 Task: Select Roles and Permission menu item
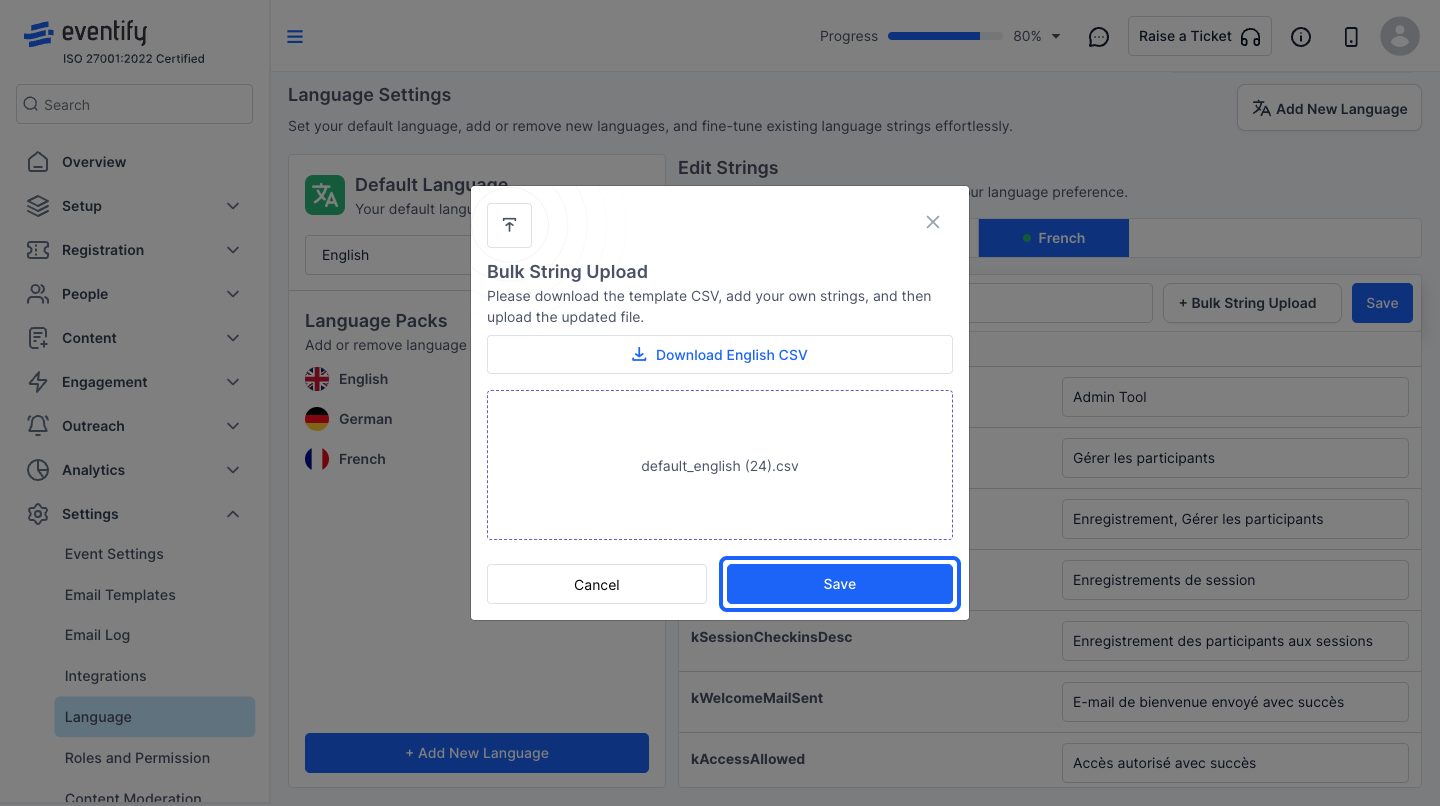click(x=137, y=758)
